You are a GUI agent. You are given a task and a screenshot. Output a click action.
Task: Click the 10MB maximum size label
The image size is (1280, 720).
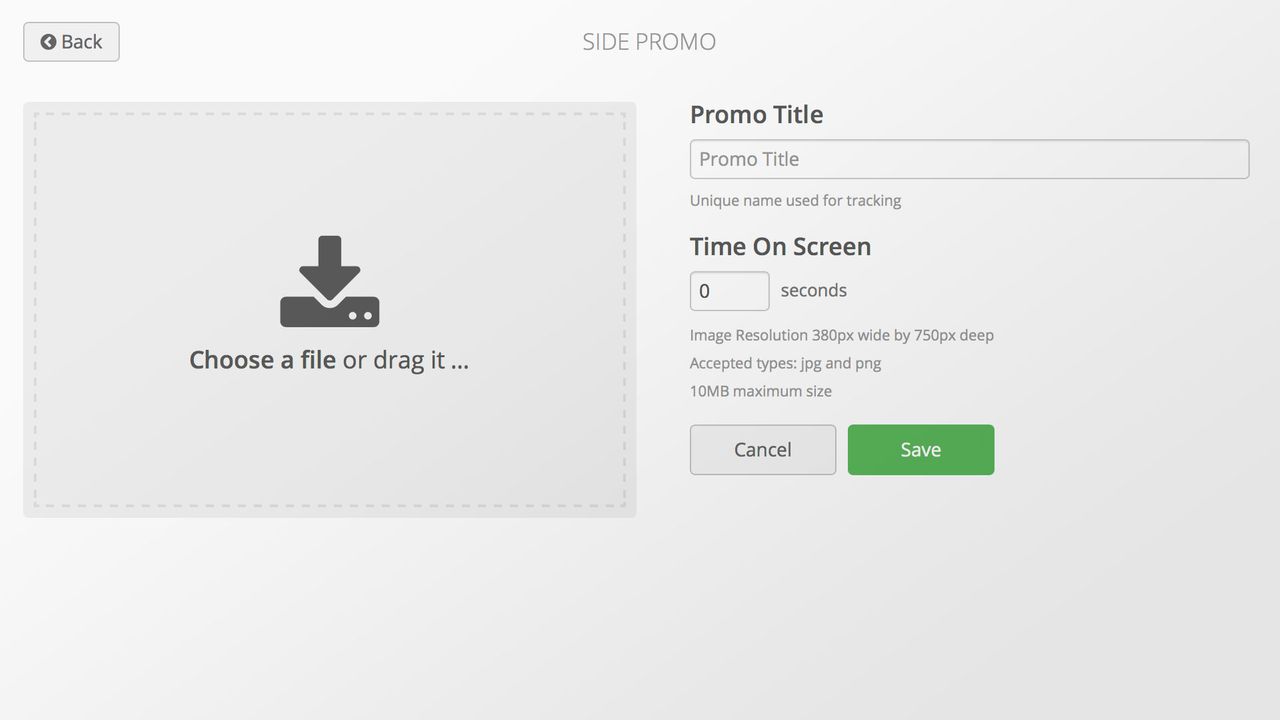[760, 391]
